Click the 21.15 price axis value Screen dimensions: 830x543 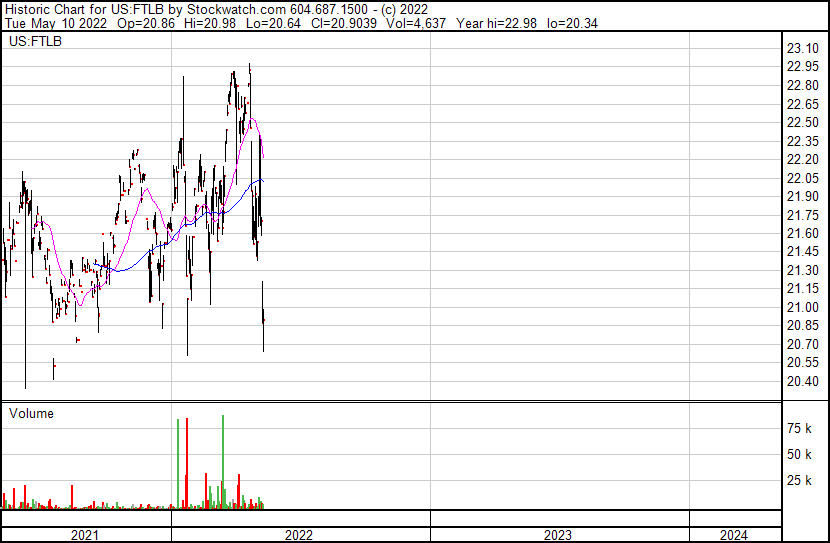(802, 288)
